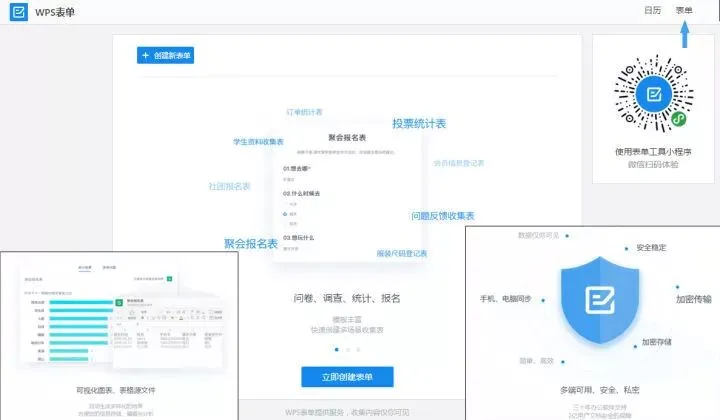Click the visual chart preview thumbnail
The height and width of the screenshot is (420, 720).
click(123, 317)
